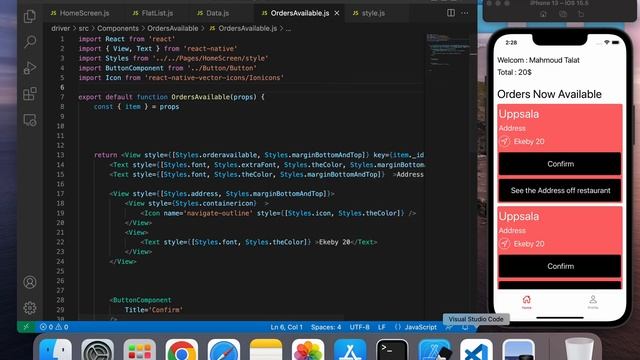Image resolution: width=640 pixels, height=360 pixels.
Task: Close the OrdersAvailable.js tab
Action: [x=337, y=13]
